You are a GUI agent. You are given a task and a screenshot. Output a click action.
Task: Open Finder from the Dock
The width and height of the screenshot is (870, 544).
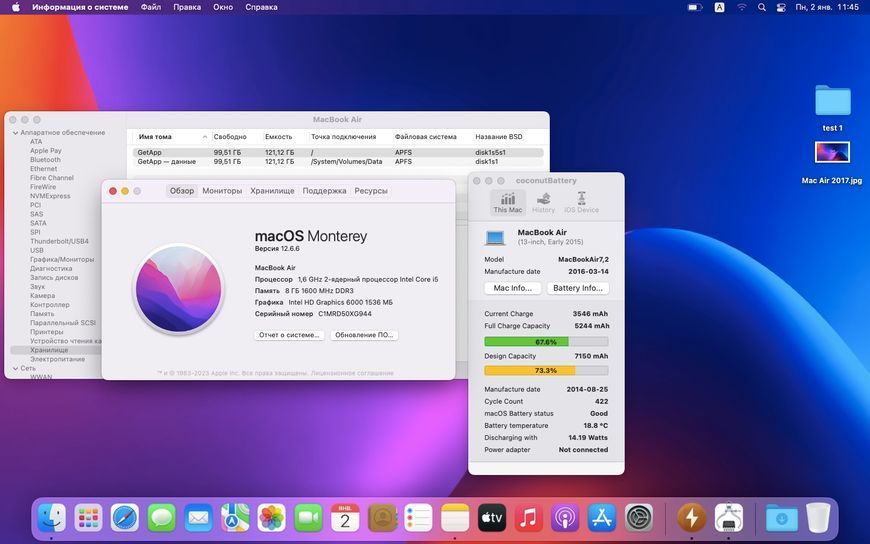tap(52, 518)
